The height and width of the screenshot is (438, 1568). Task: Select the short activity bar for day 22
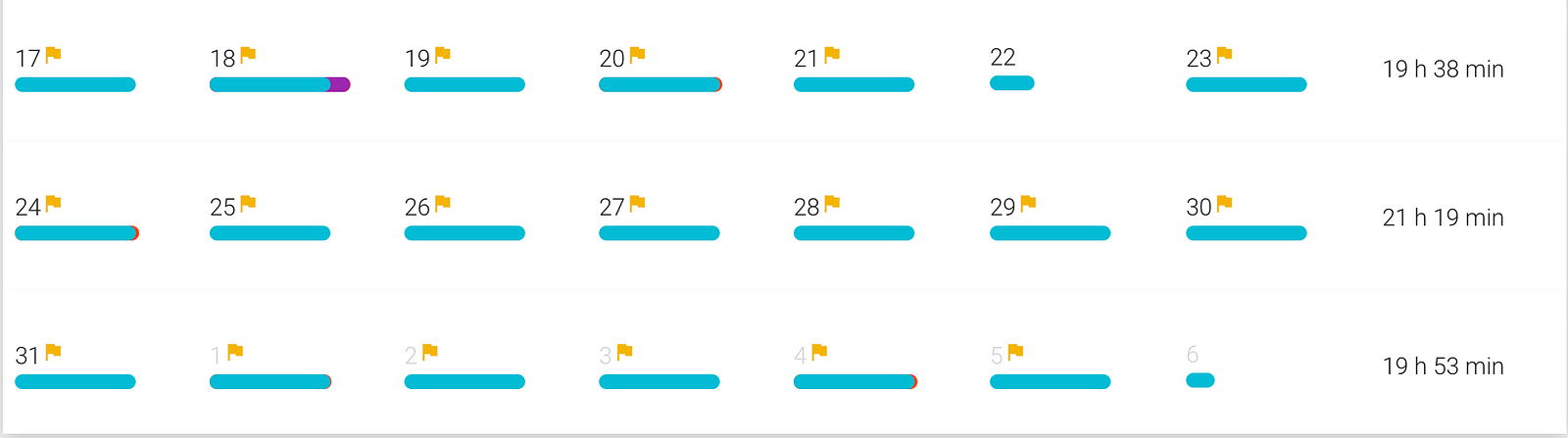[x=1012, y=83]
